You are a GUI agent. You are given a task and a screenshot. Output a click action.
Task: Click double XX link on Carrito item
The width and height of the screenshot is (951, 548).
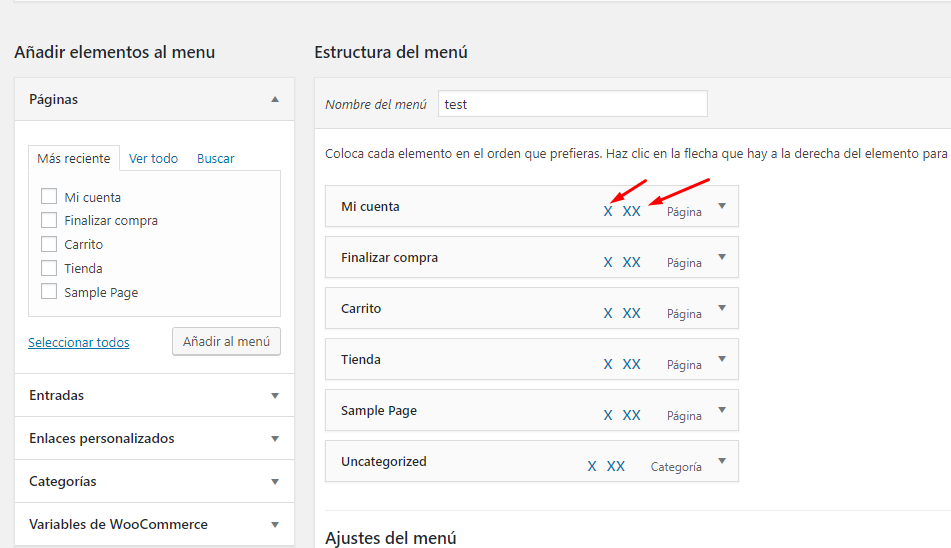point(631,313)
